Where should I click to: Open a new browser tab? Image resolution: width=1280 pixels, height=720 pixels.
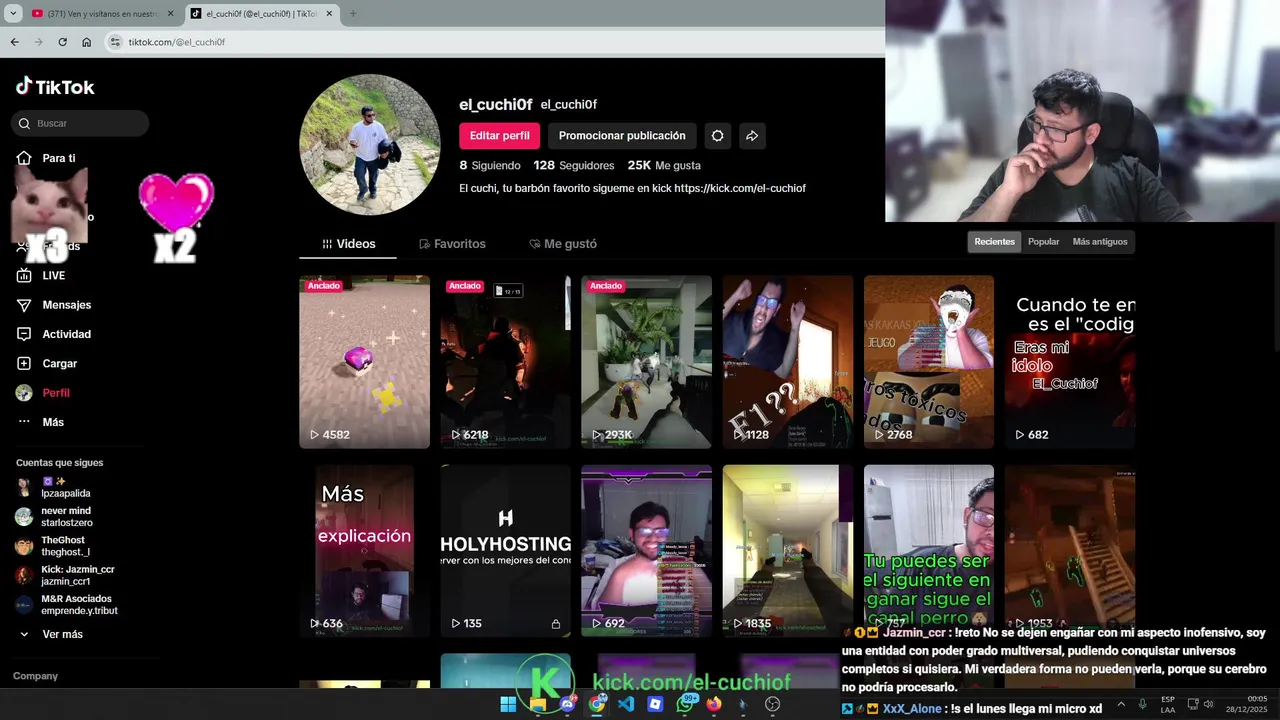352,14
